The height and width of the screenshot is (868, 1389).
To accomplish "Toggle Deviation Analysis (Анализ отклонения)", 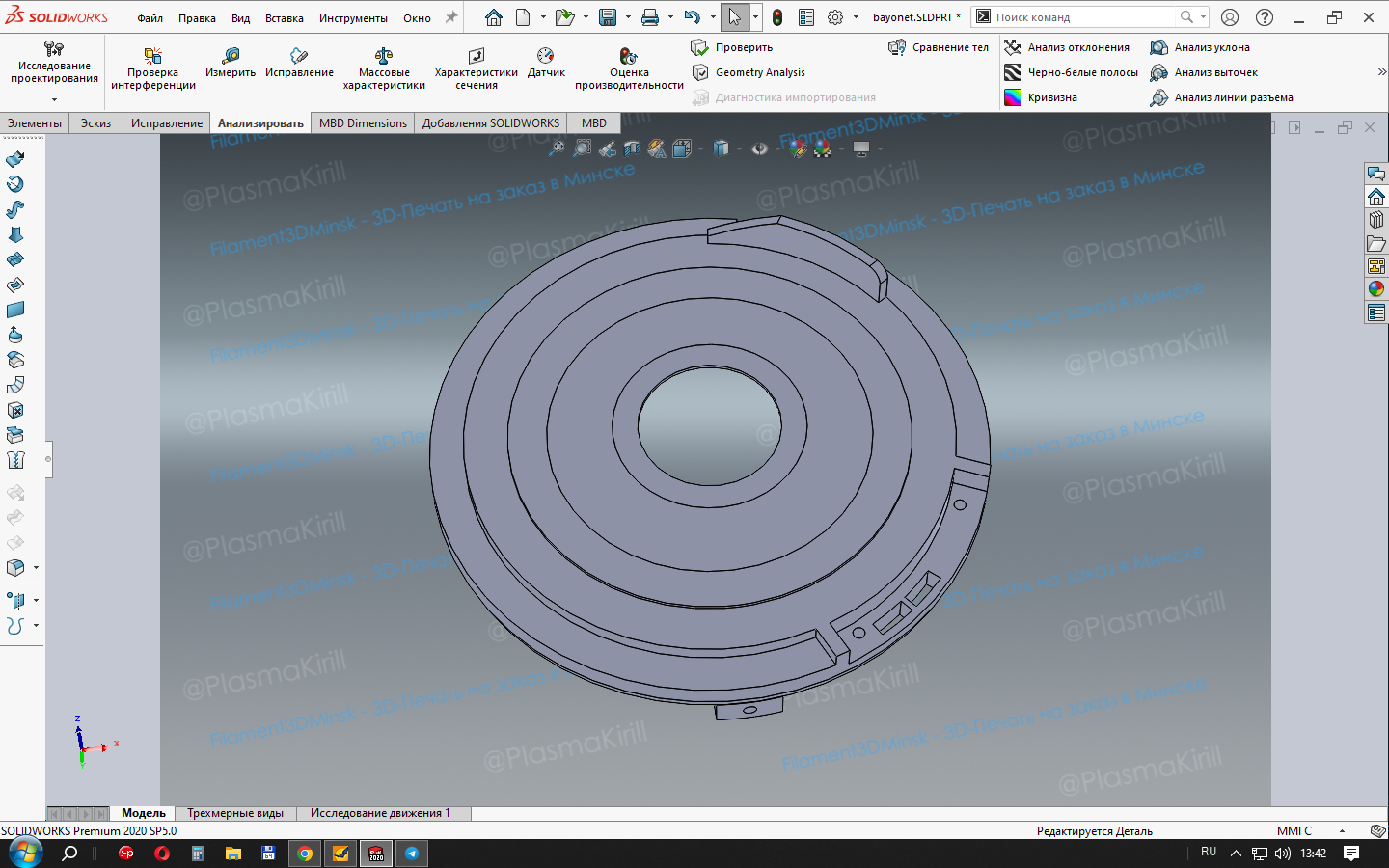I will point(1067,47).
